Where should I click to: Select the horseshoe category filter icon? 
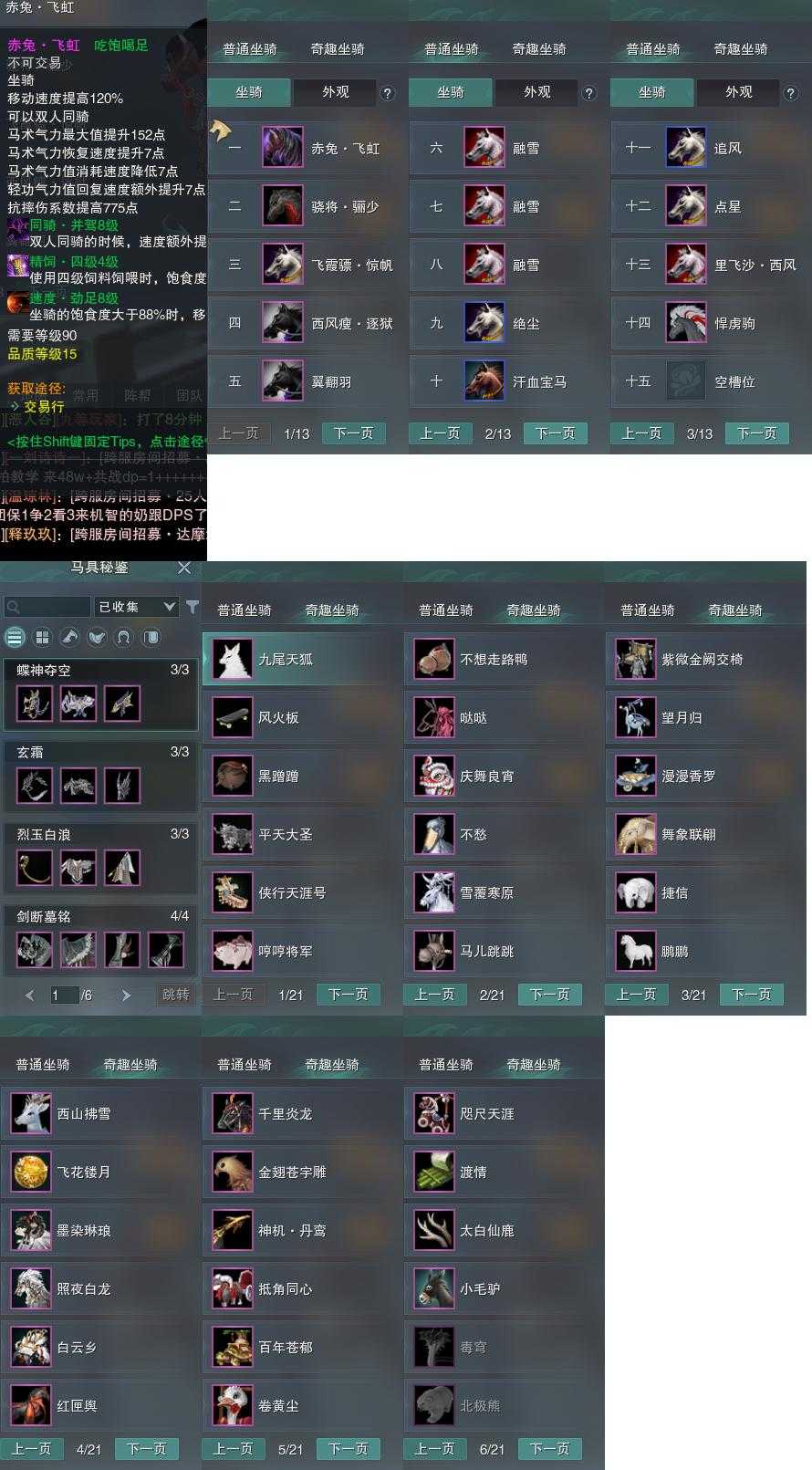pyautogui.click(x=124, y=637)
